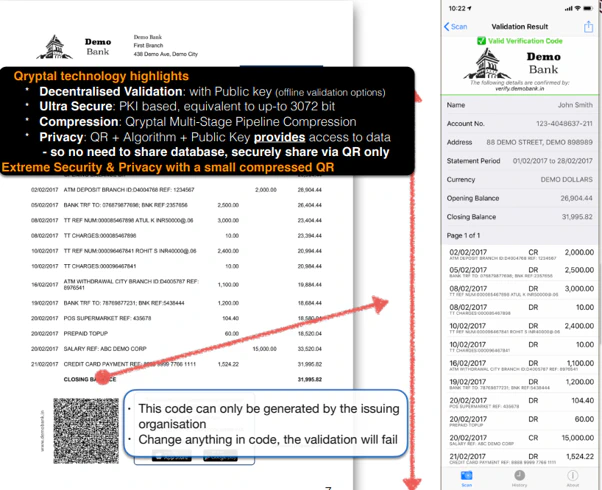Click the red dot on Closing Balance
602x490 pixels.
[x=105, y=380]
